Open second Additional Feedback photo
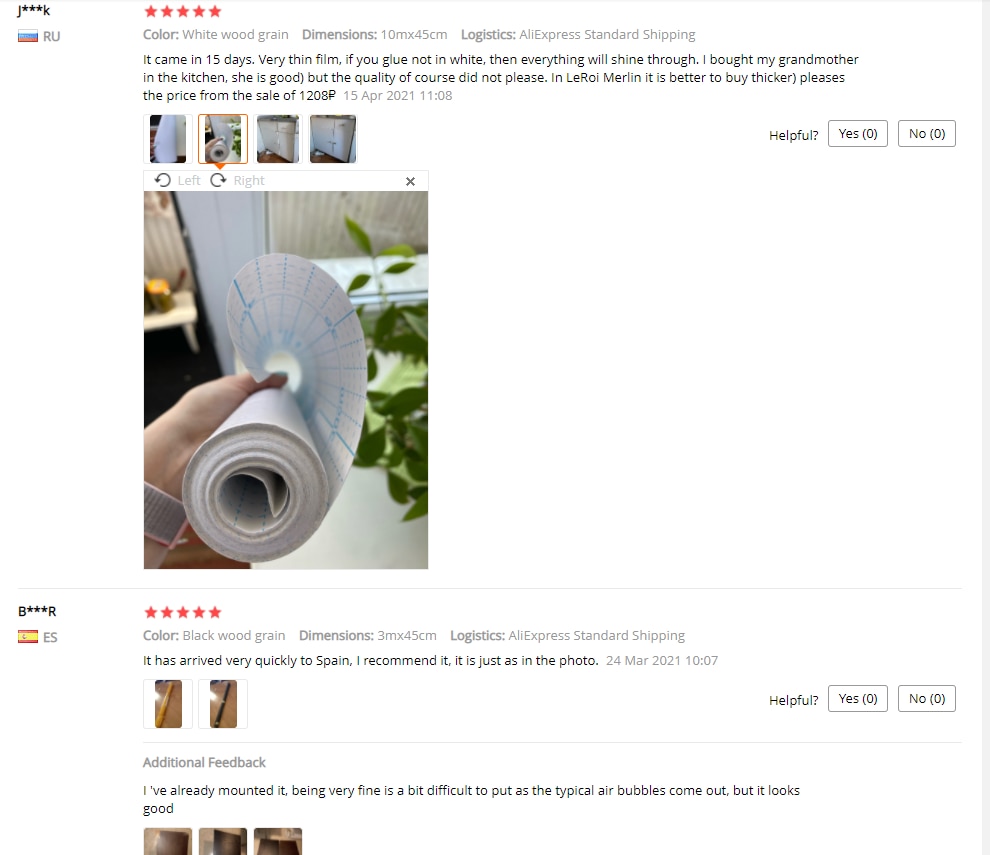 [223, 841]
